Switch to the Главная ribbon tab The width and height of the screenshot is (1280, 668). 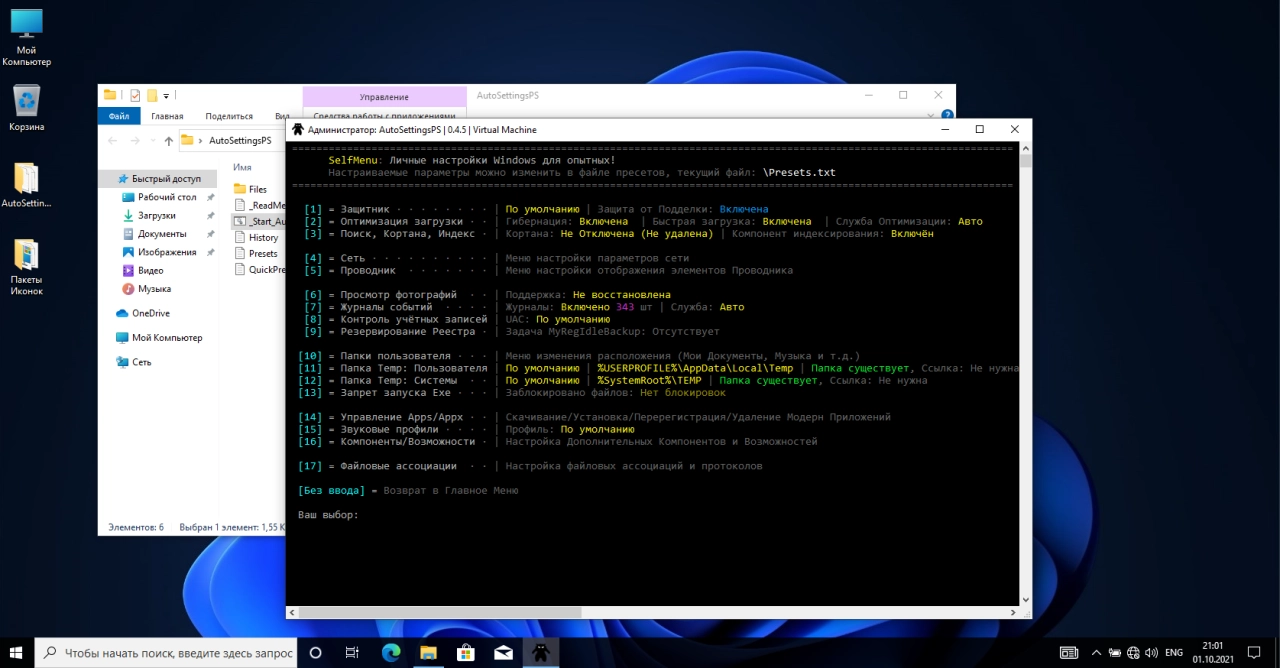(167, 116)
